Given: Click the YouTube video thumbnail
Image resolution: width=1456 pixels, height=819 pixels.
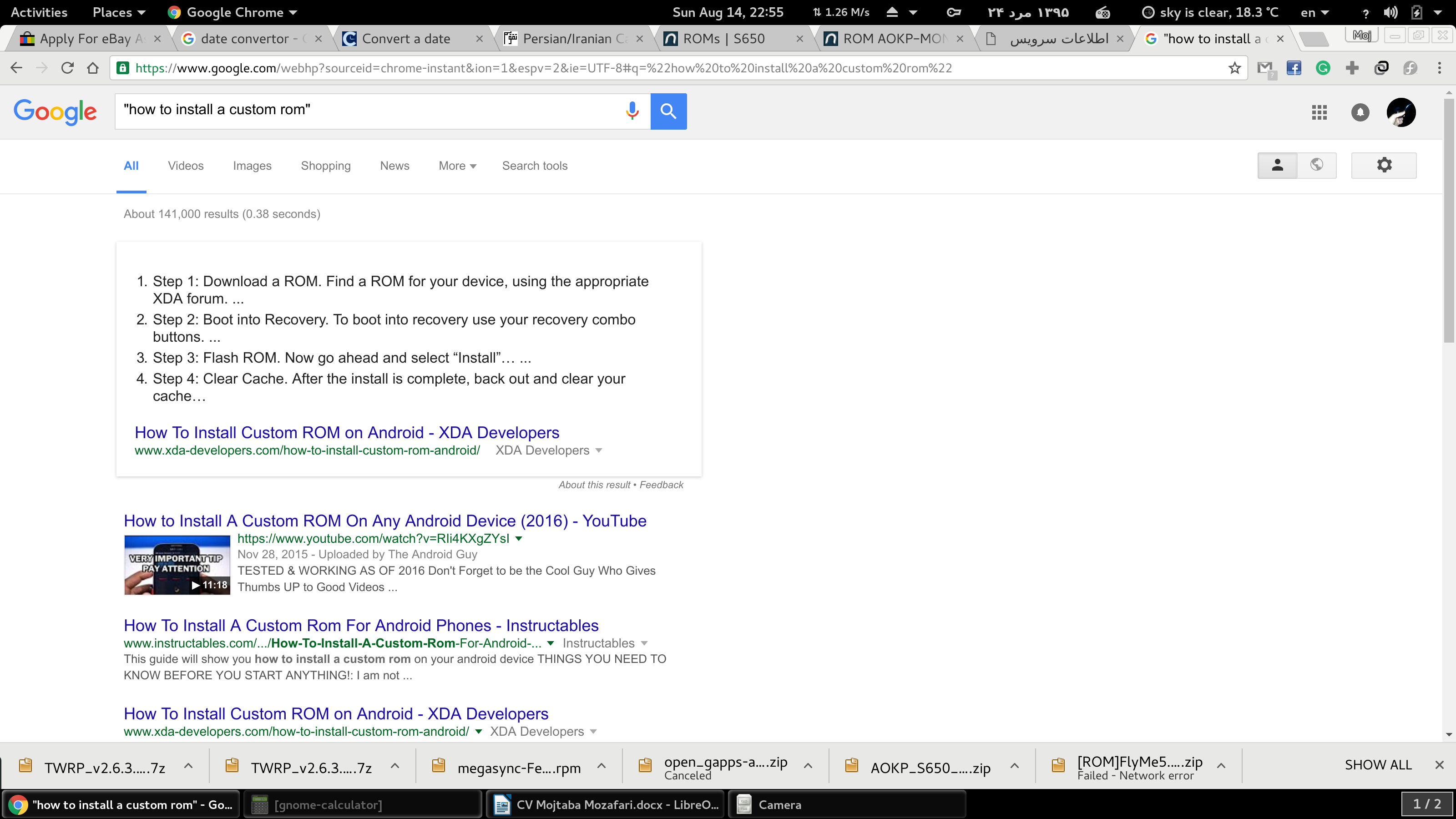Looking at the screenshot, I should point(177,565).
